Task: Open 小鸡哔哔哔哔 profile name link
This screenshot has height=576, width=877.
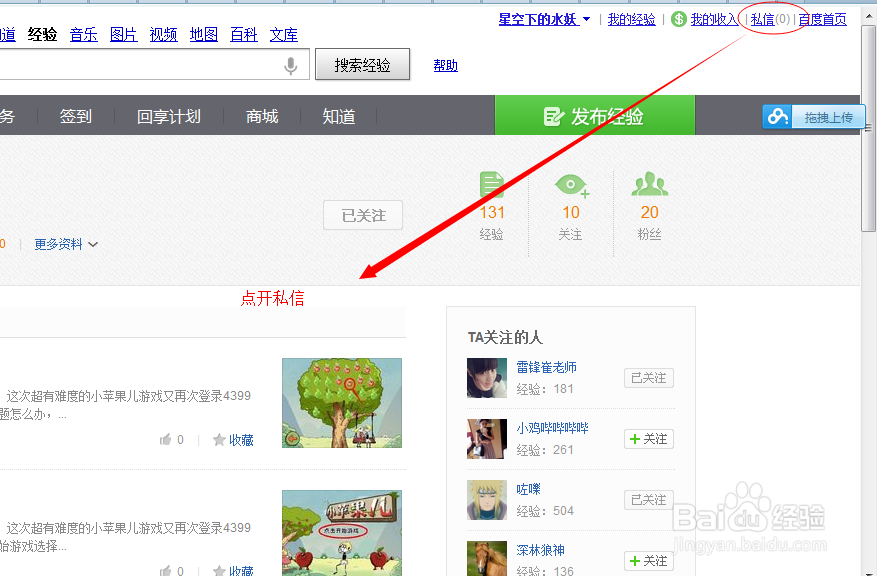Action: [553, 428]
